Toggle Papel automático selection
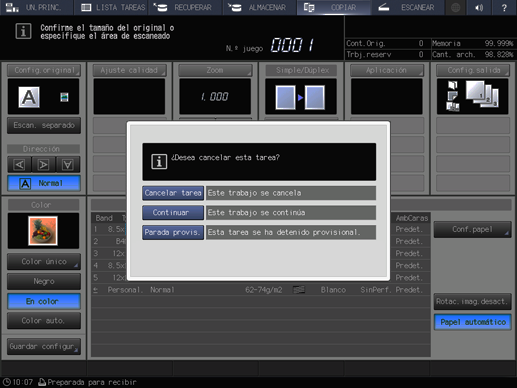The width and height of the screenshot is (517, 388). 473,322
